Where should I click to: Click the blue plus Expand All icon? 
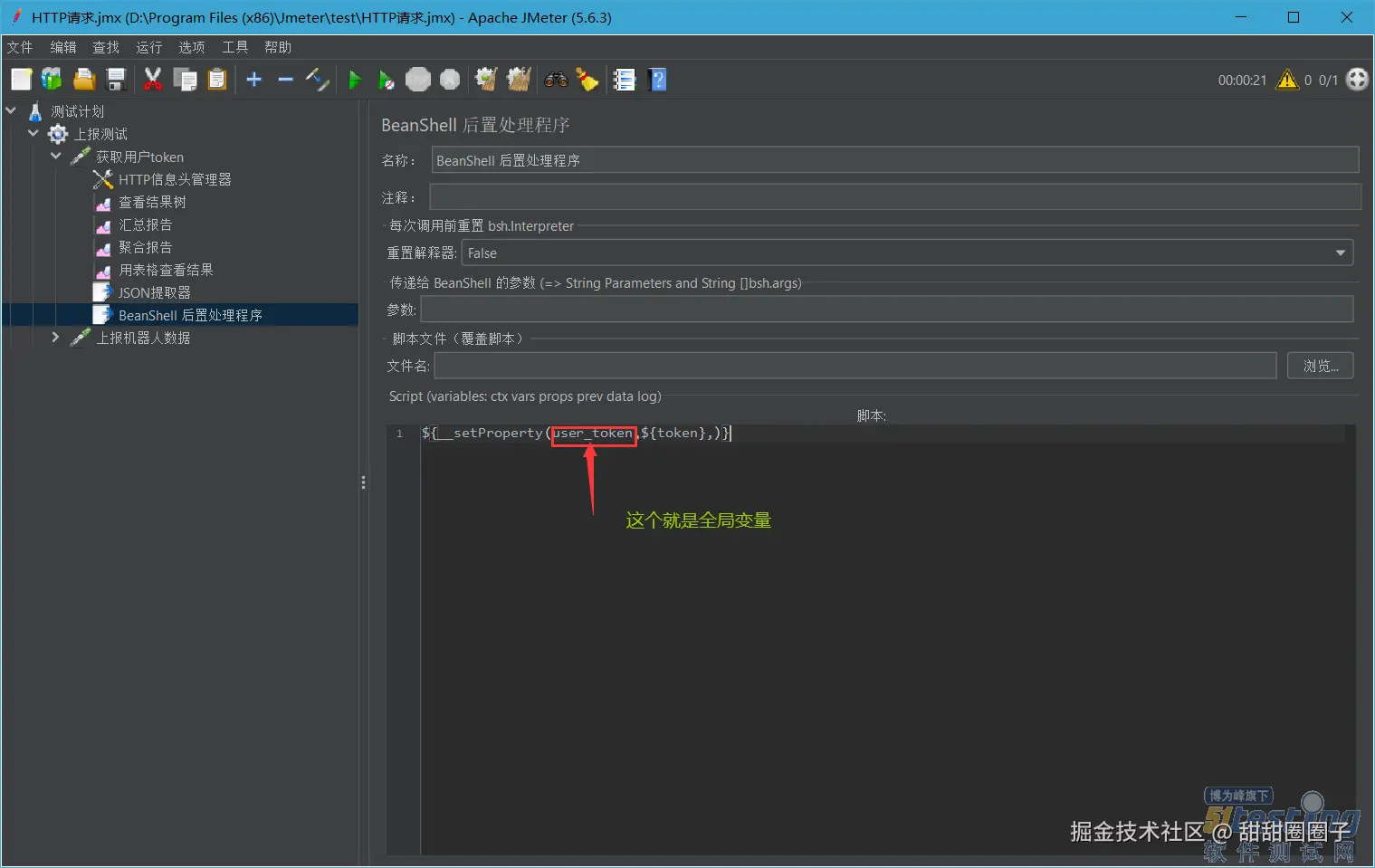[x=254, y=80]
